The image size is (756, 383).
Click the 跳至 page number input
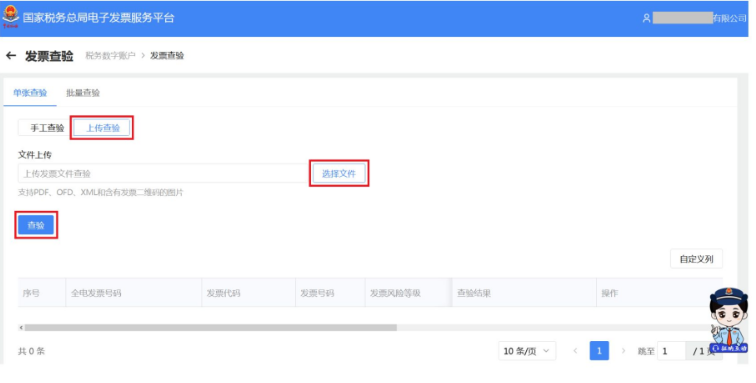pos(671,351)
